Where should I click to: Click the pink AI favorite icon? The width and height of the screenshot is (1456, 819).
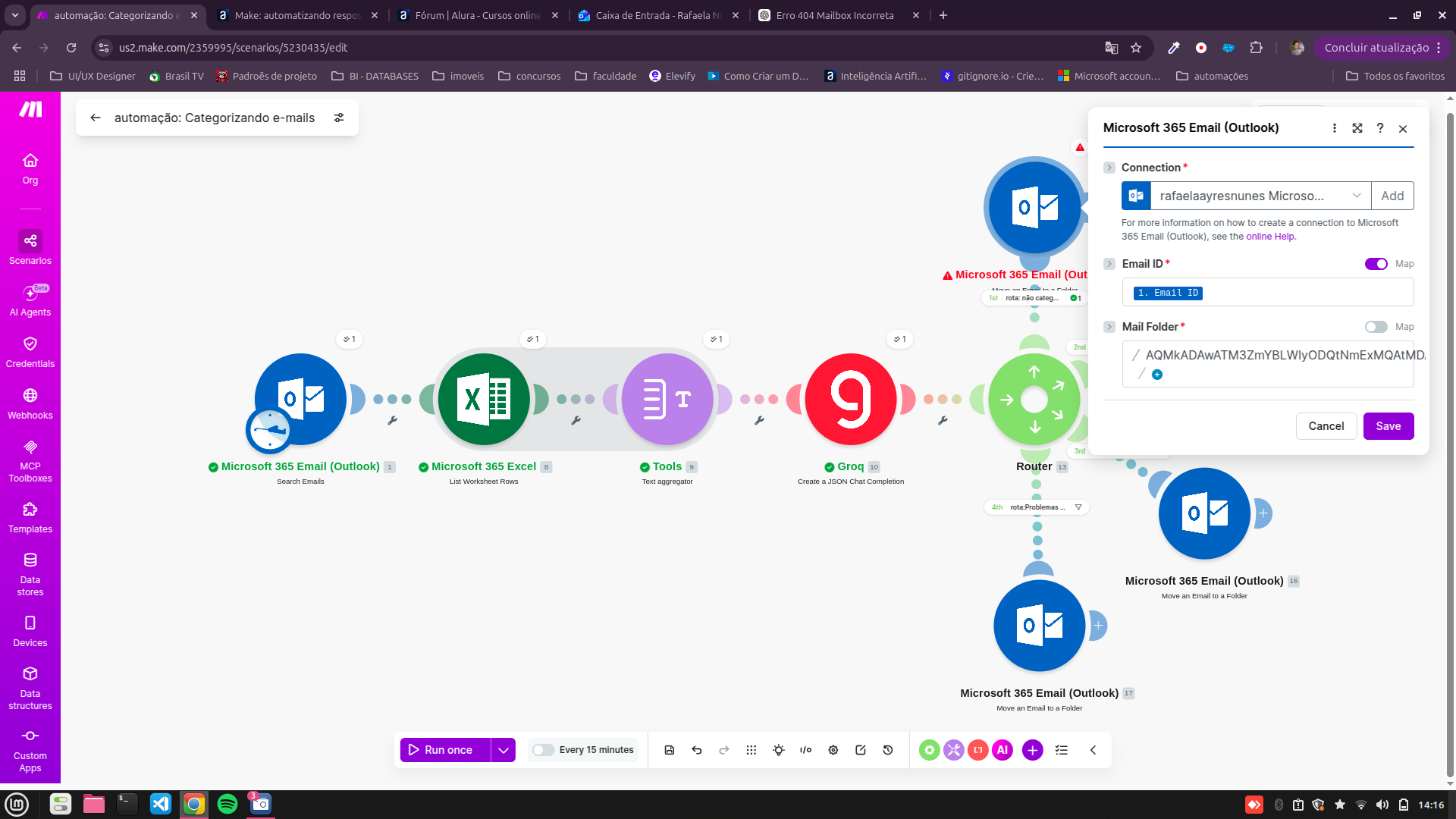tap(1003, 750)
